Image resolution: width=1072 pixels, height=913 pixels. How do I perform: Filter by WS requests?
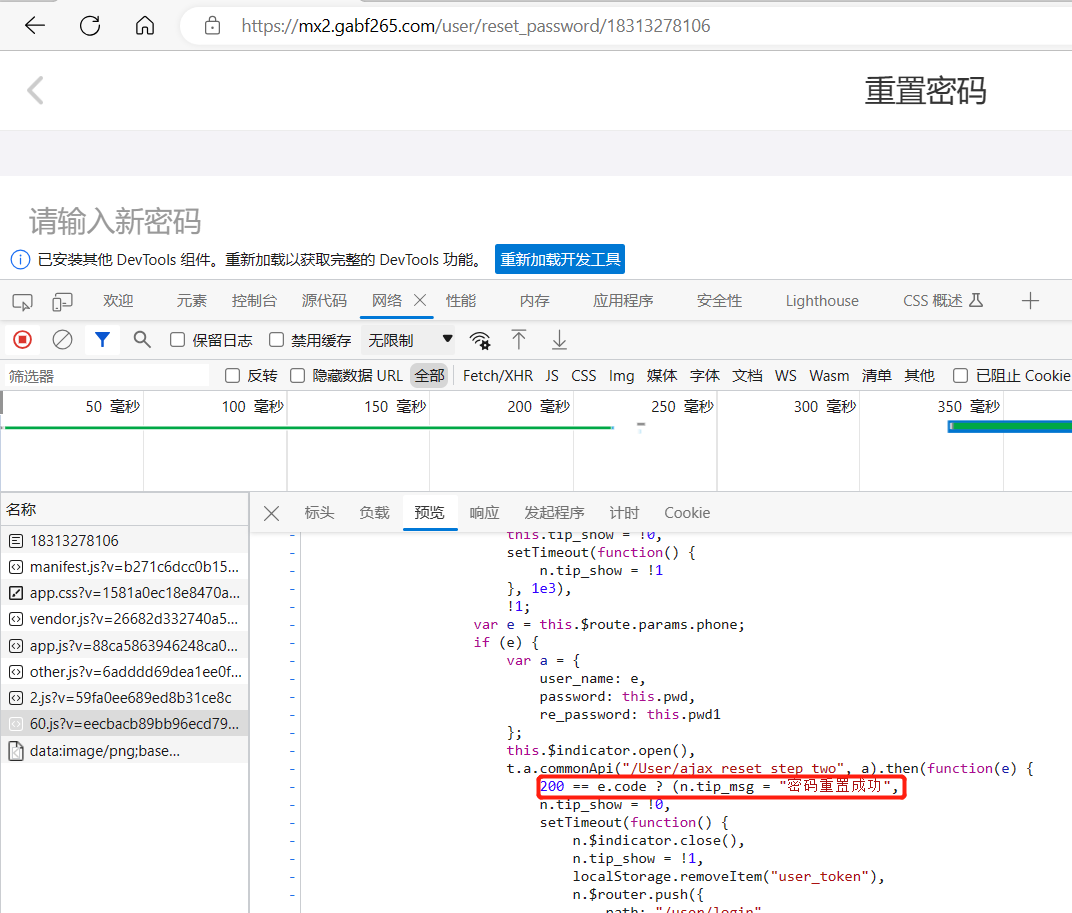(786, 375)
